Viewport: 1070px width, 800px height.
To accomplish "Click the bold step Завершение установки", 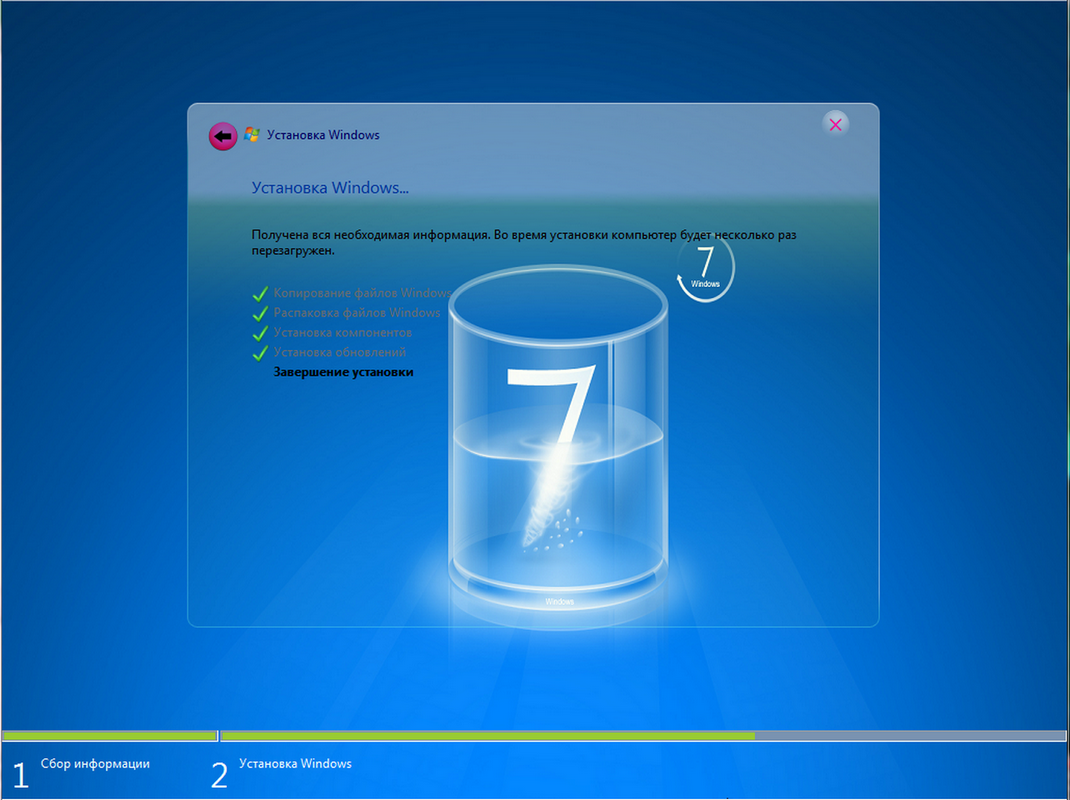I will pos(343,372).
